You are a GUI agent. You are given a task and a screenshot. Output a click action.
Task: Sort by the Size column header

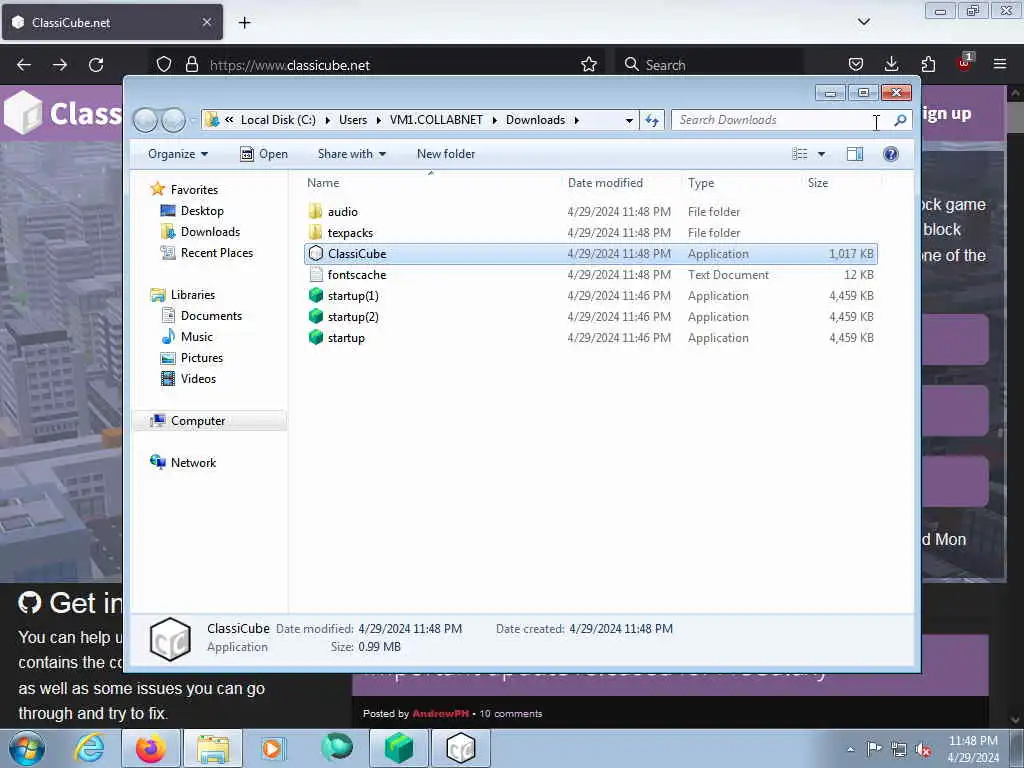[x=818, y=183]
